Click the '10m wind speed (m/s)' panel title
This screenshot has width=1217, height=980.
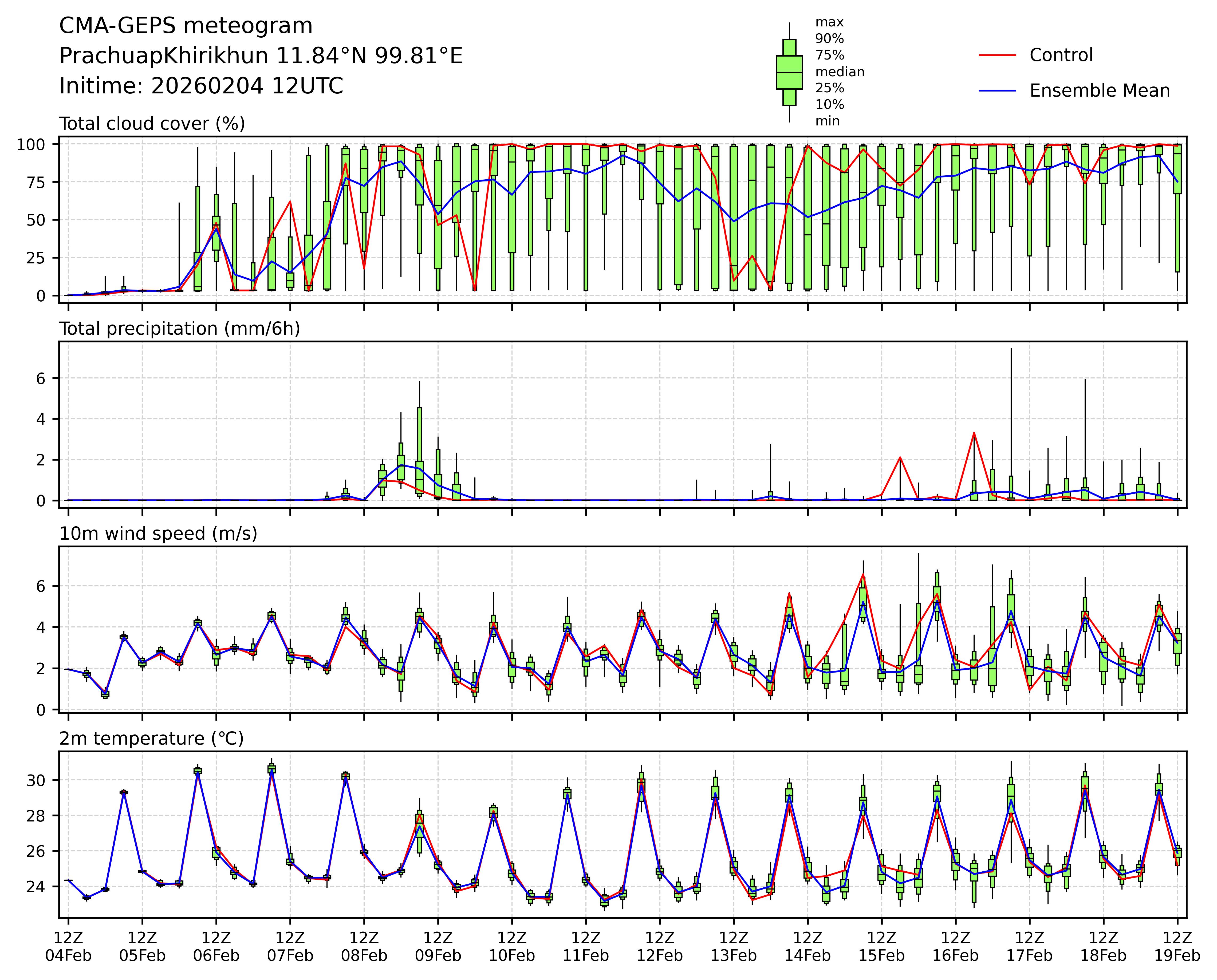[158, 534]
